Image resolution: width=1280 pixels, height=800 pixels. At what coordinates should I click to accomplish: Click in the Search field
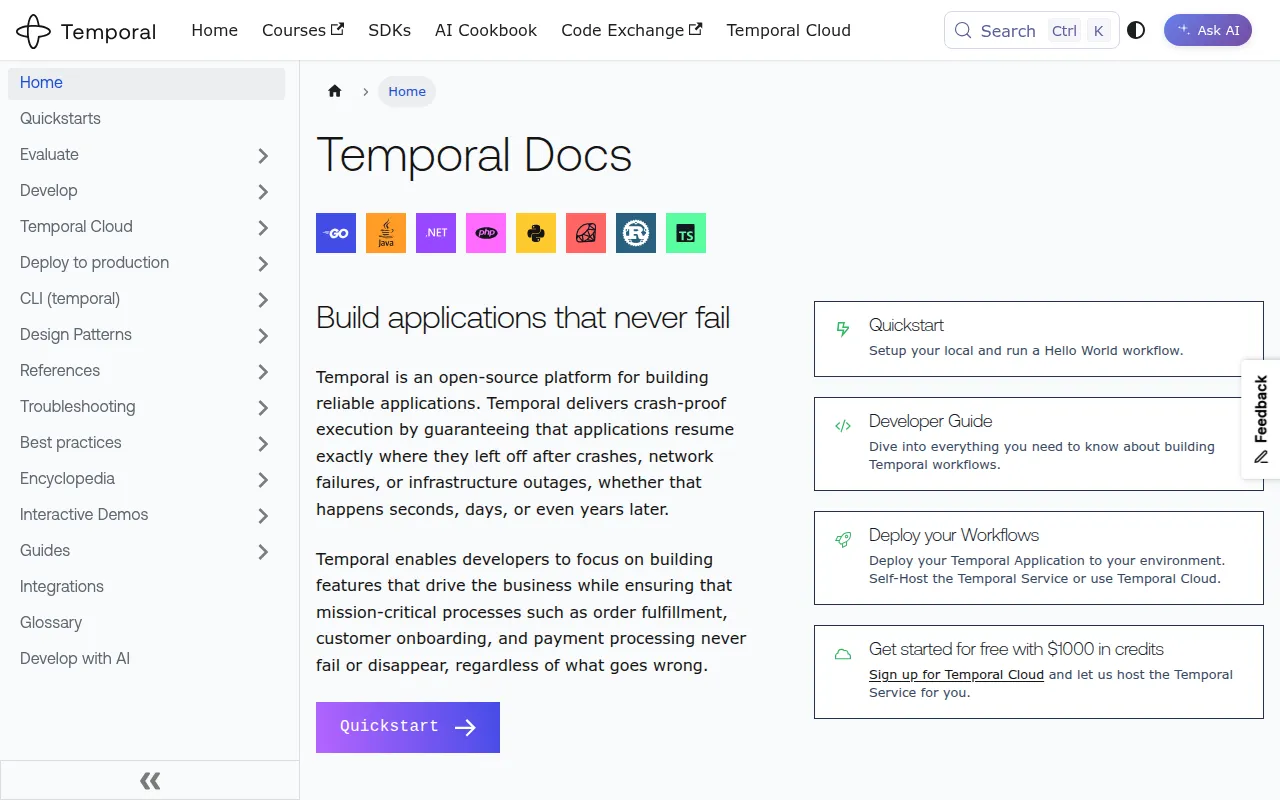(x=1031, y=30)
